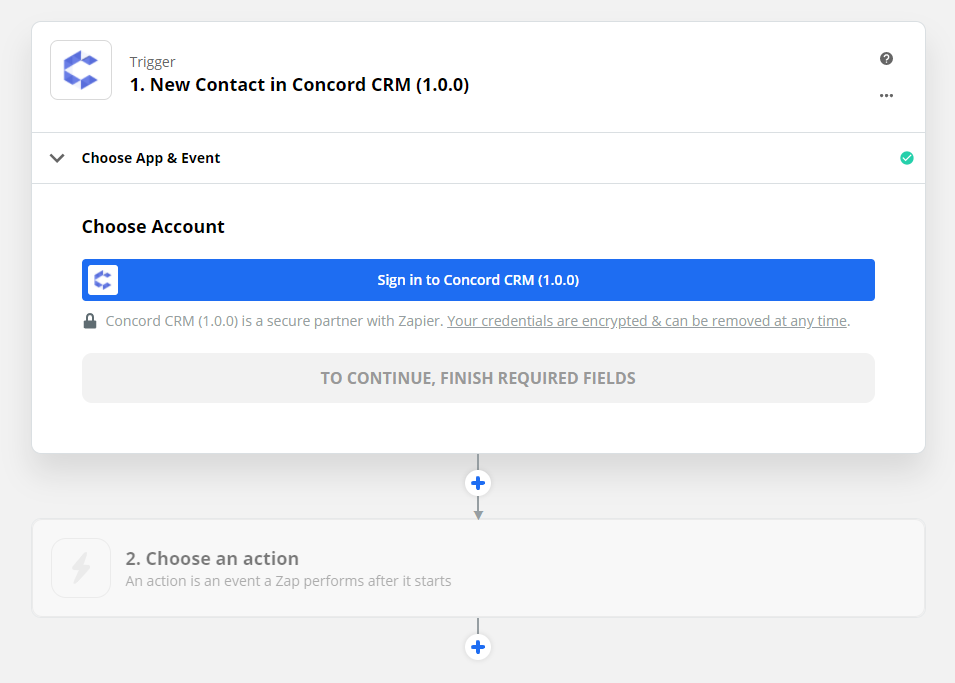The height and width of the screenshot is (683, 955).
Task: Click the 'An action is an event' description text
Action: point(288,581)
